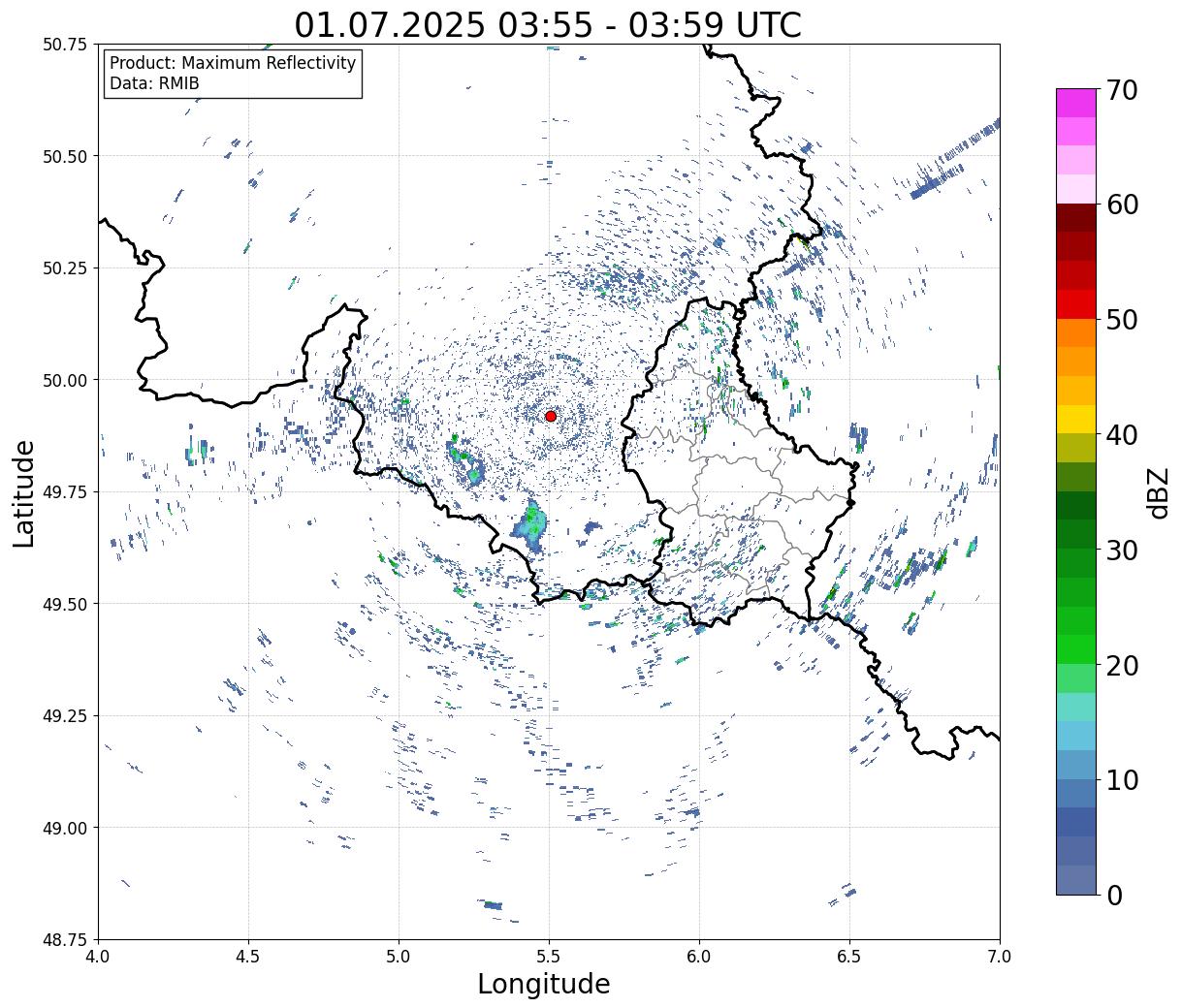Click the colorbar tick label 20
This screenshot has height=1008, width=1182.
(1121, 665)
